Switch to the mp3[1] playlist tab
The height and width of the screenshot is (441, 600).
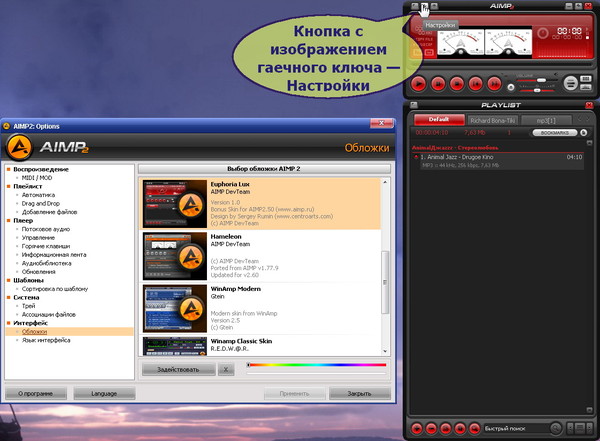coord(546,121)
